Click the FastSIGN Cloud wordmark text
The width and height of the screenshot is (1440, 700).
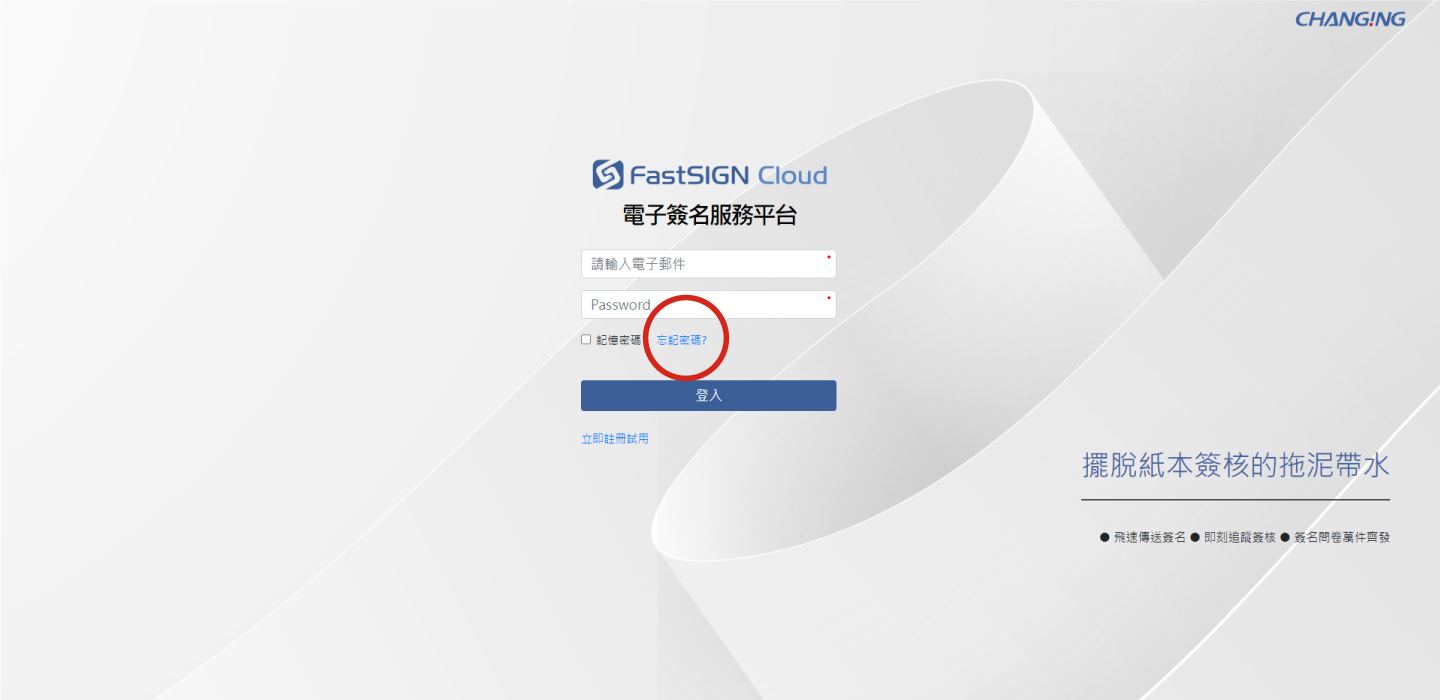click(727, 176)
